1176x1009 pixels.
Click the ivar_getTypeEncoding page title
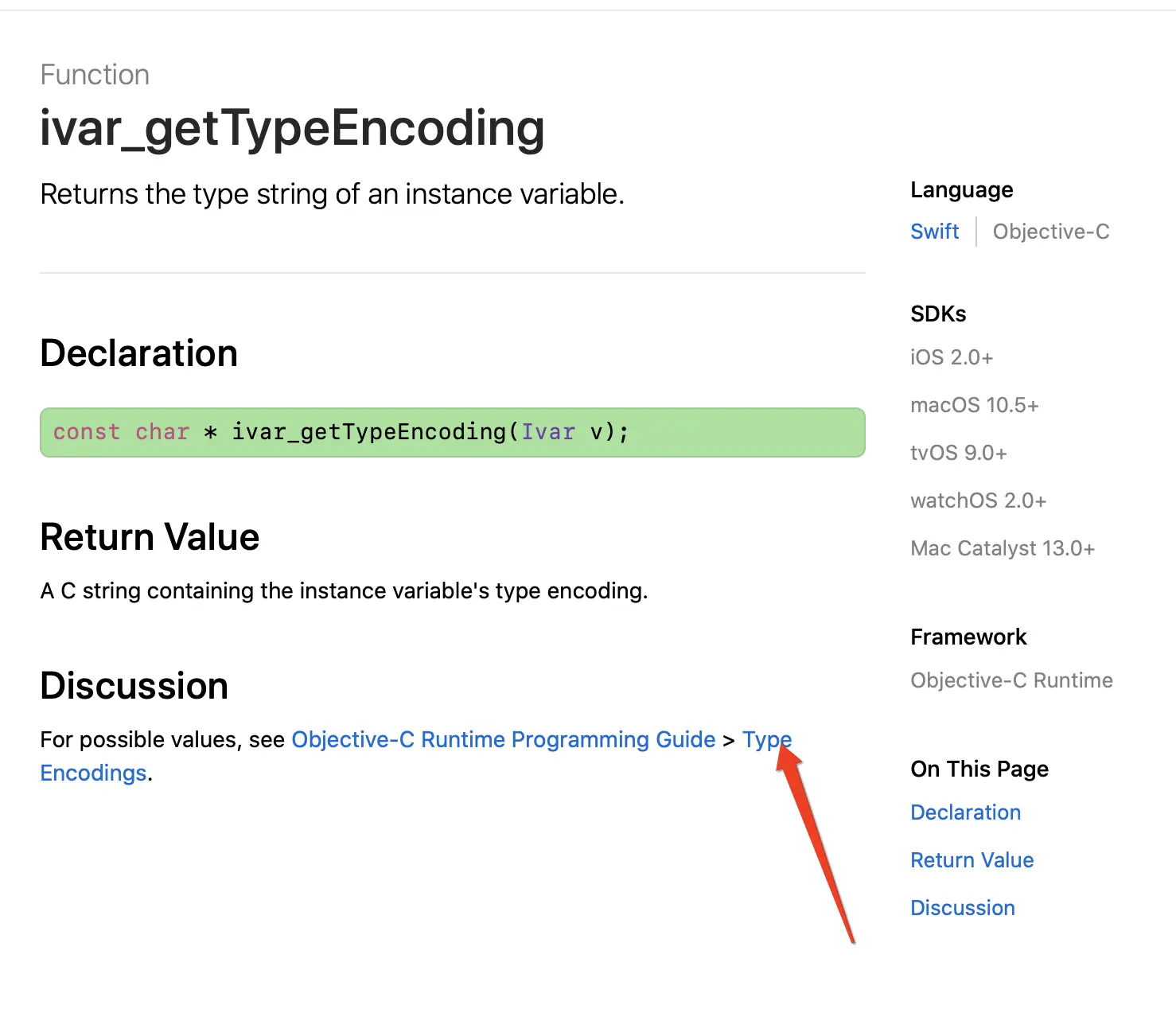click(292, 128)
